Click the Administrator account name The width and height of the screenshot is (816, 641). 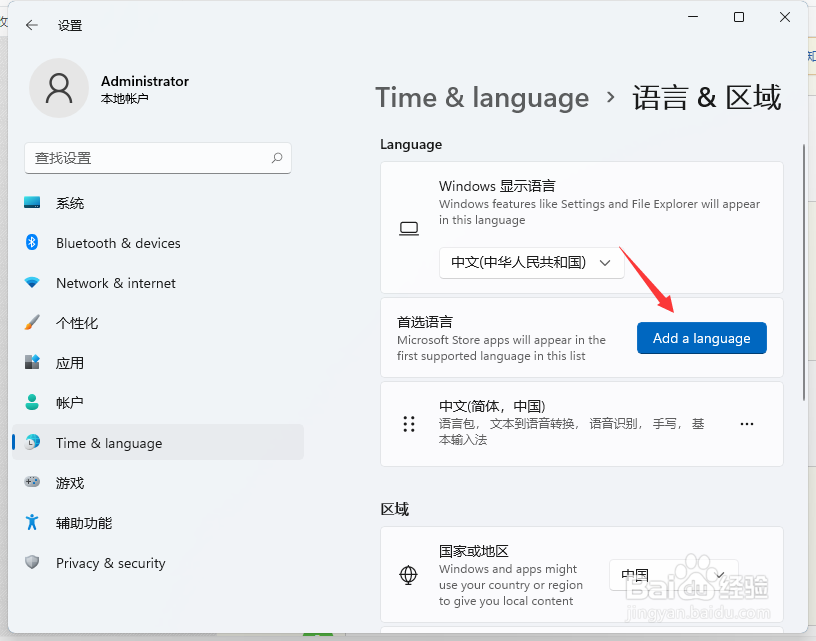[145, 81]
